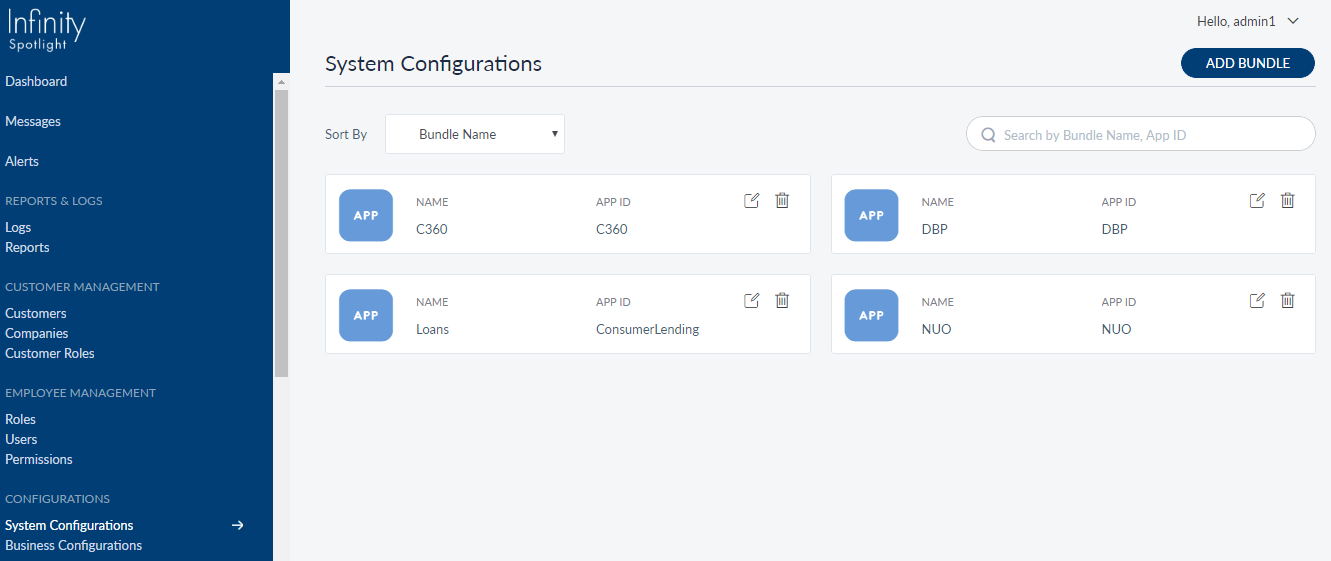1331x561 pixels.
Task: Click the APP thumbnail for C360
Action: pyautogui.click(x=366, y=215)
